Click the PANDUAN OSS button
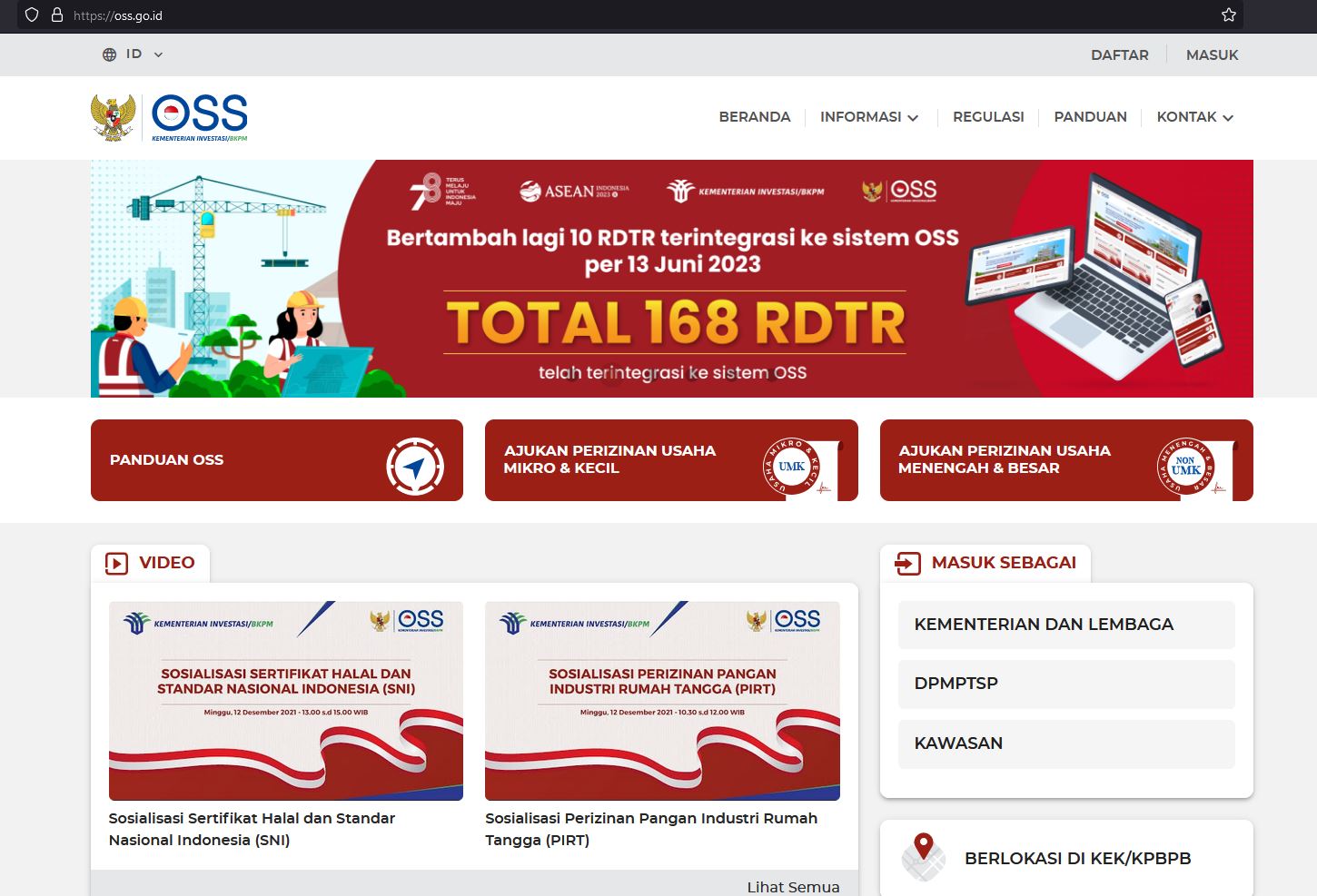 (277, 460)
